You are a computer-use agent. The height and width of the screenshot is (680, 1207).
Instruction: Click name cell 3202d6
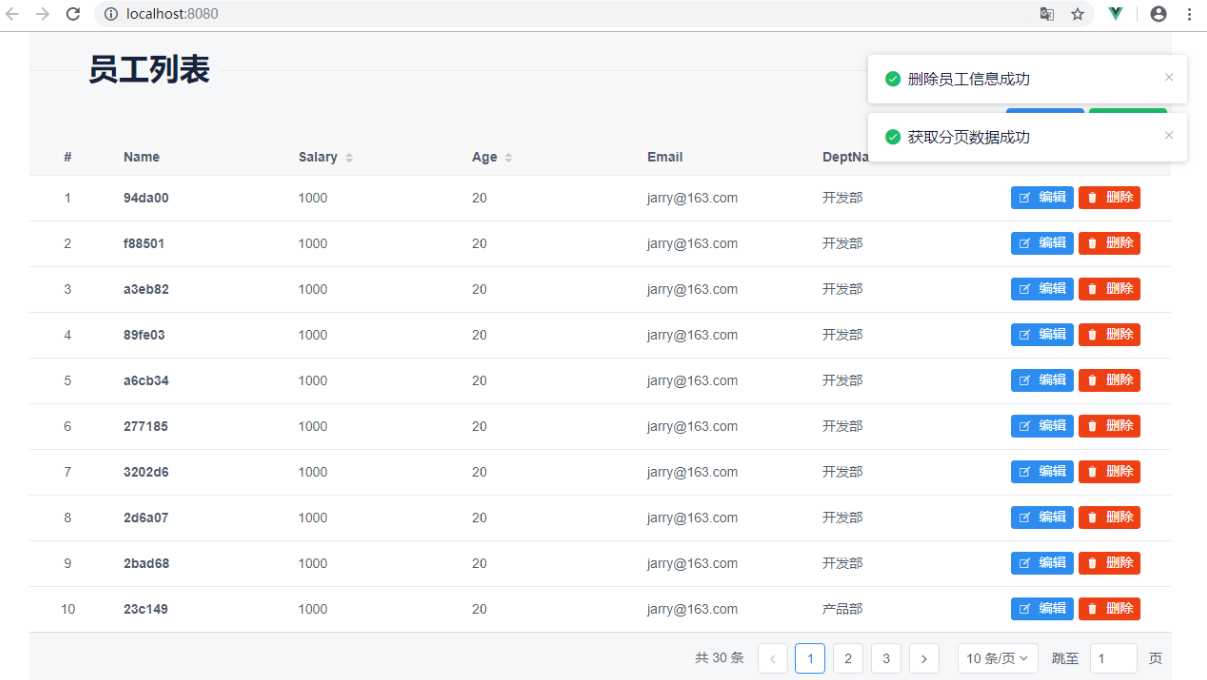(x=146, y=472)
